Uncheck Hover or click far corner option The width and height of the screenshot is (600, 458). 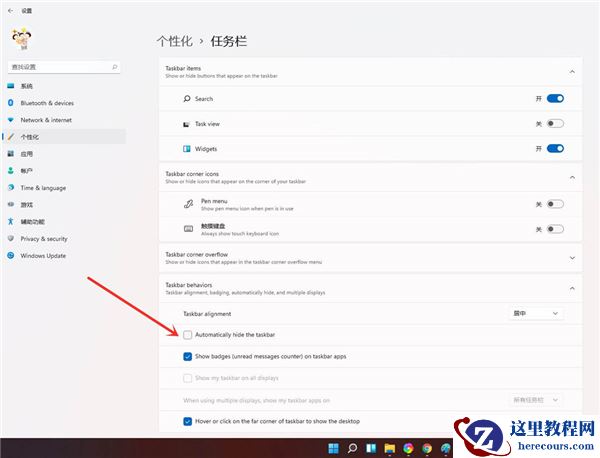(188, 421)
